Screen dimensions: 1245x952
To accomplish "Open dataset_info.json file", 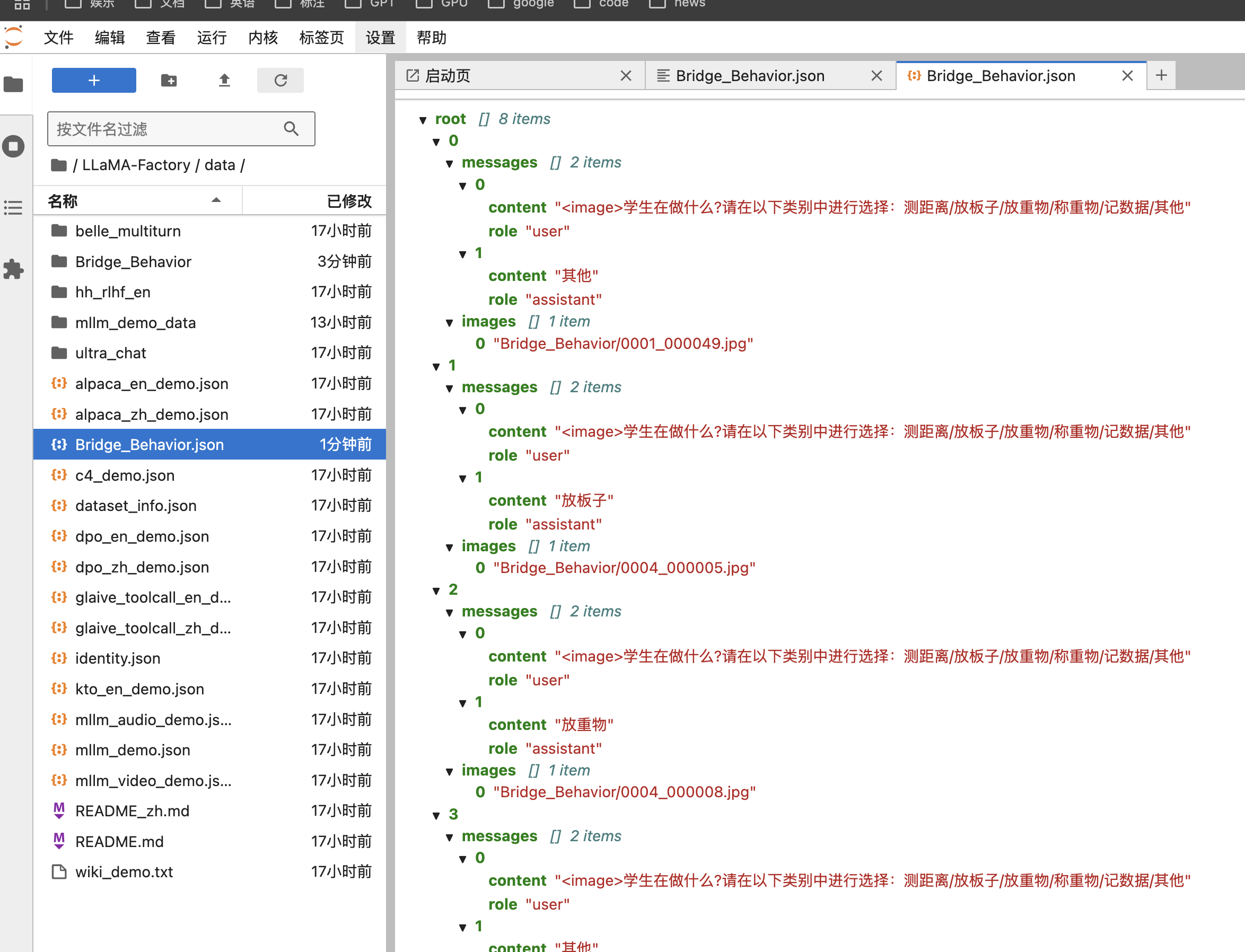I will [136, 506].
